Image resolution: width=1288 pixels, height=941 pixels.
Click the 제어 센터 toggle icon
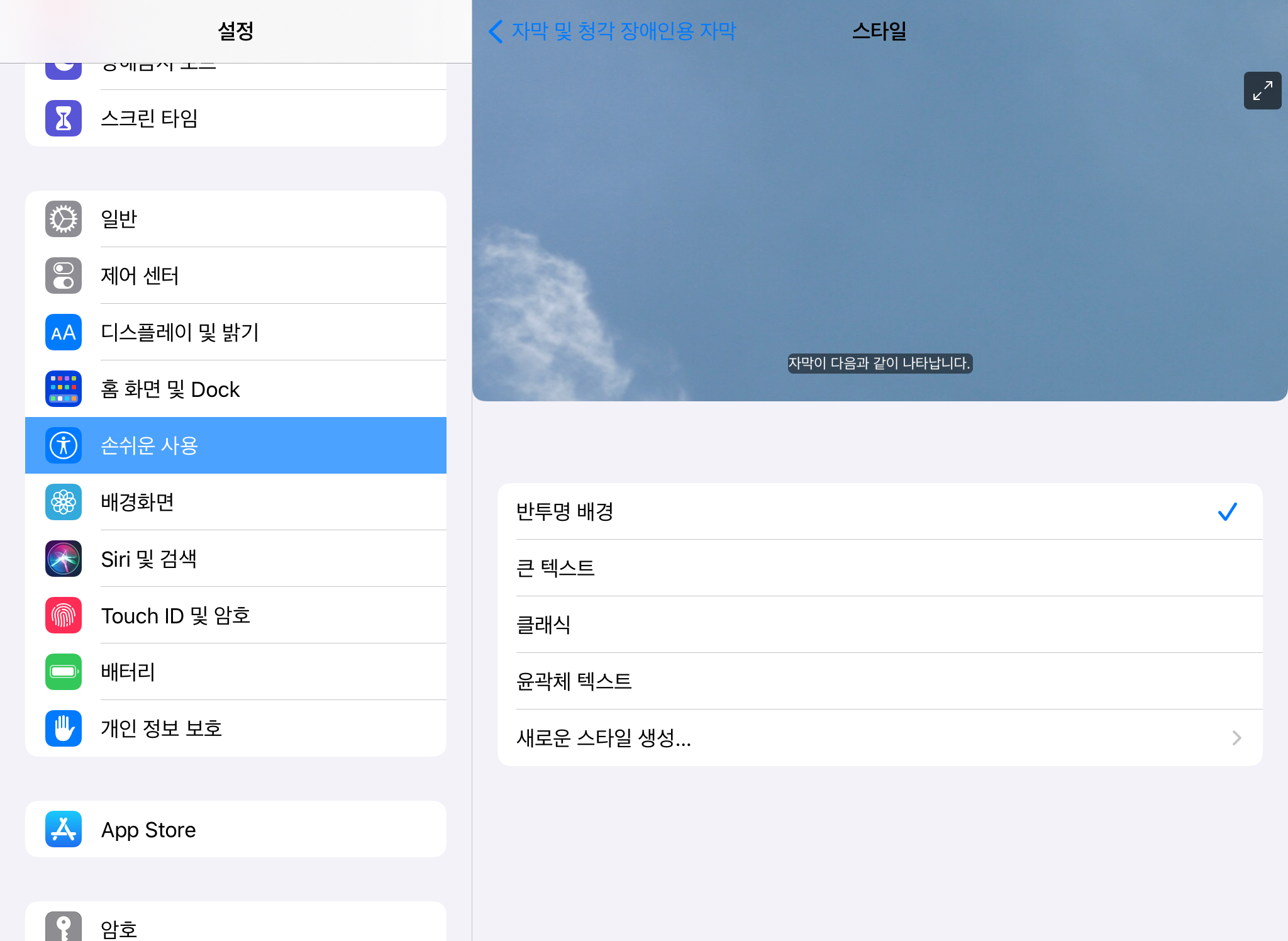coord(64,276)
